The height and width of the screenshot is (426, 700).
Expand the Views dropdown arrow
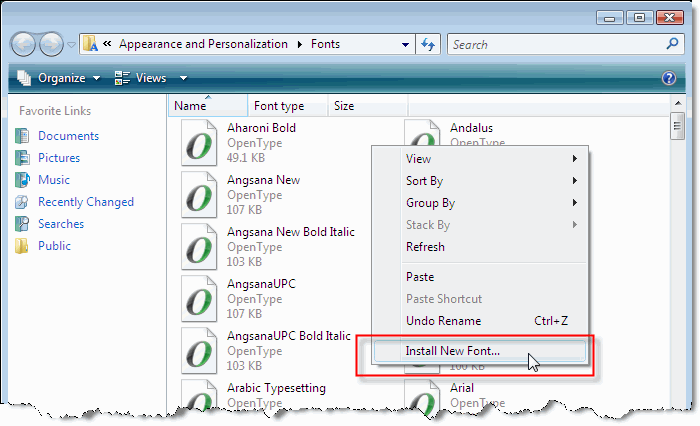pyautogui.click(x=183, y=78)
